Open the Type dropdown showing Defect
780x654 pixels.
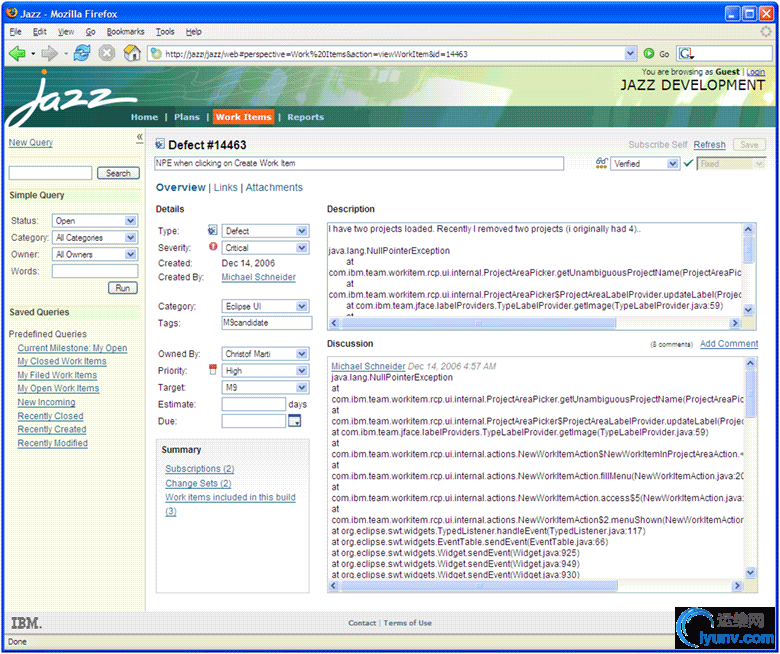(x=301, y=231)
